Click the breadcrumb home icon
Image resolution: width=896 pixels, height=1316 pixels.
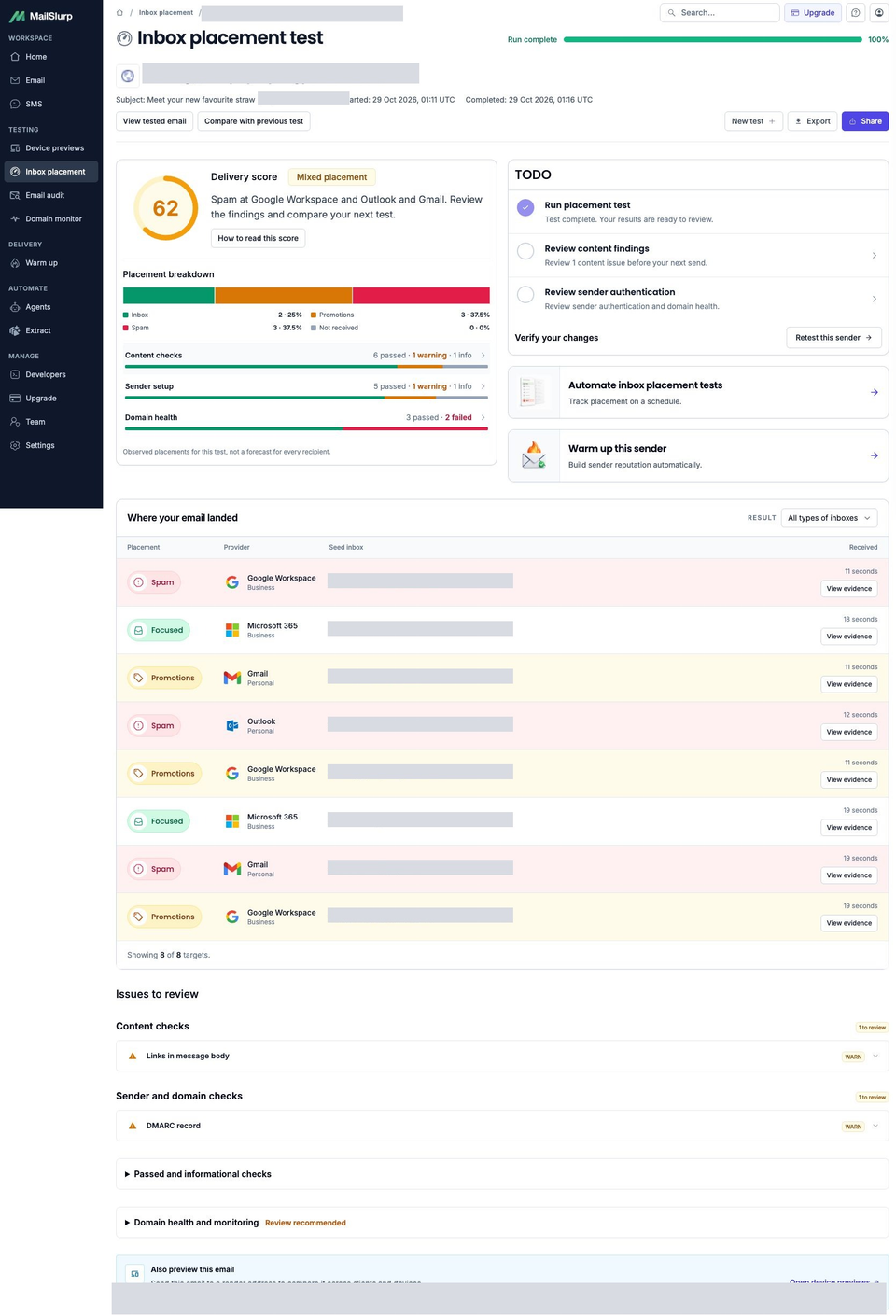click(x=119, y=13)
